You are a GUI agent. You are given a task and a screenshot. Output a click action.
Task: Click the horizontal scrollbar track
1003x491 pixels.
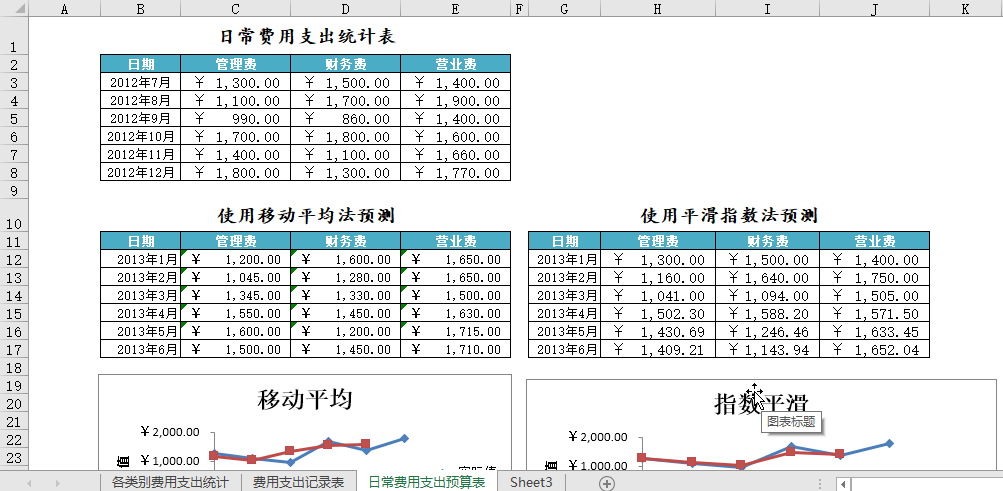925,484
